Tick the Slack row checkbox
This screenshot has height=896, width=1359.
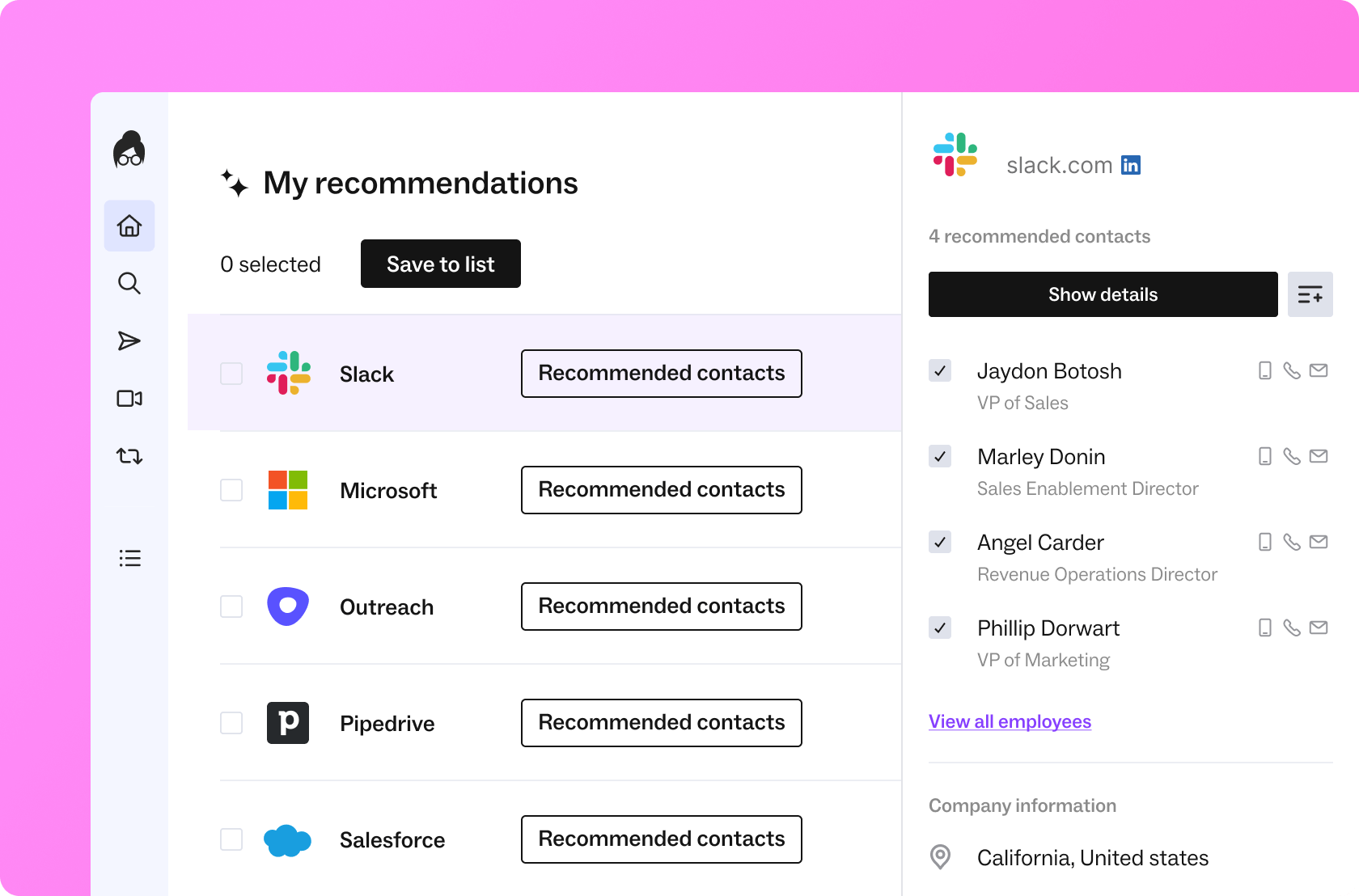point(231,374)
